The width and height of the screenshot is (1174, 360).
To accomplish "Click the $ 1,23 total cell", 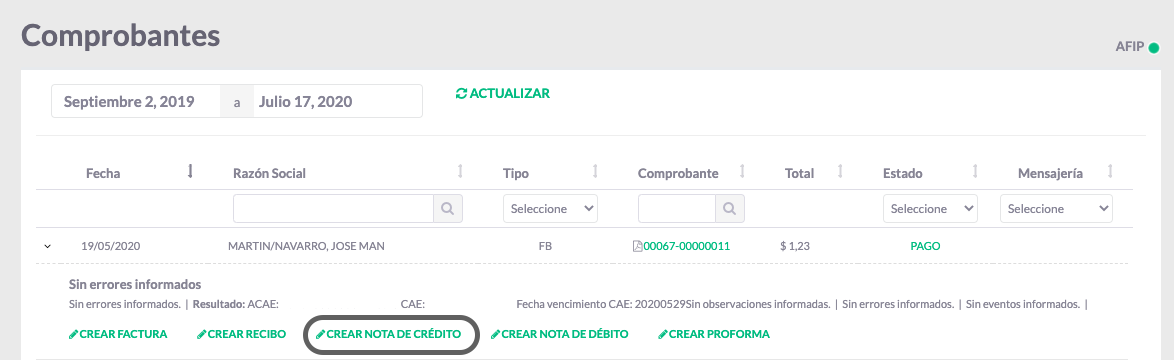I will click(794, 245).
